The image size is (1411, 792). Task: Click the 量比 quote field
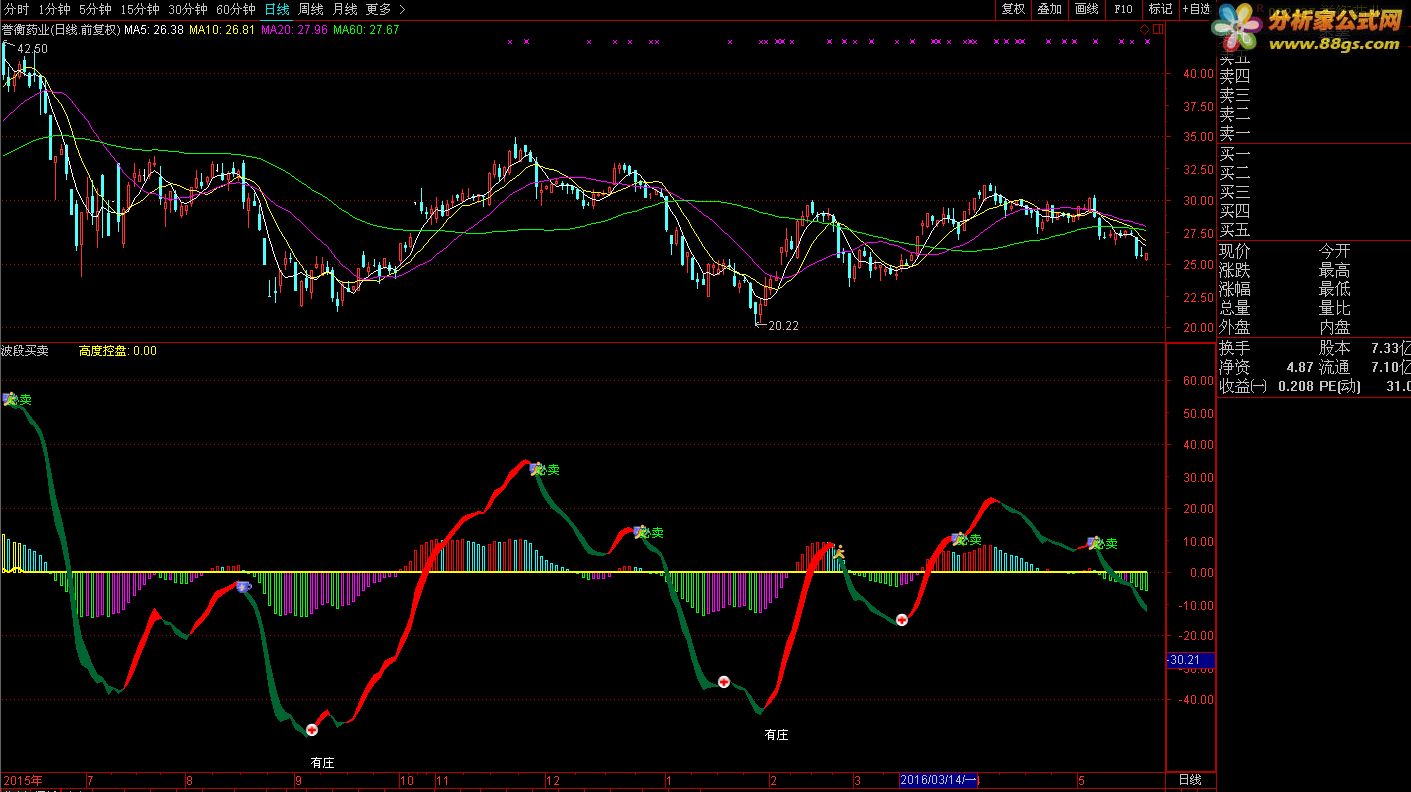[x=1335, y=308]
